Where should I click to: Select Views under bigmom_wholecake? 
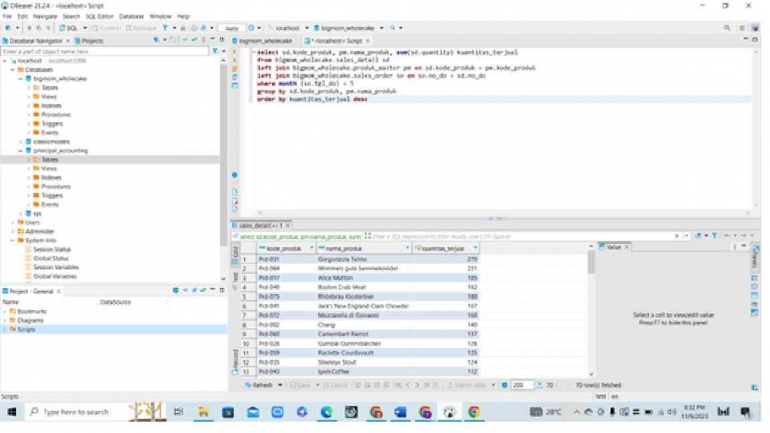click(49, 96)
